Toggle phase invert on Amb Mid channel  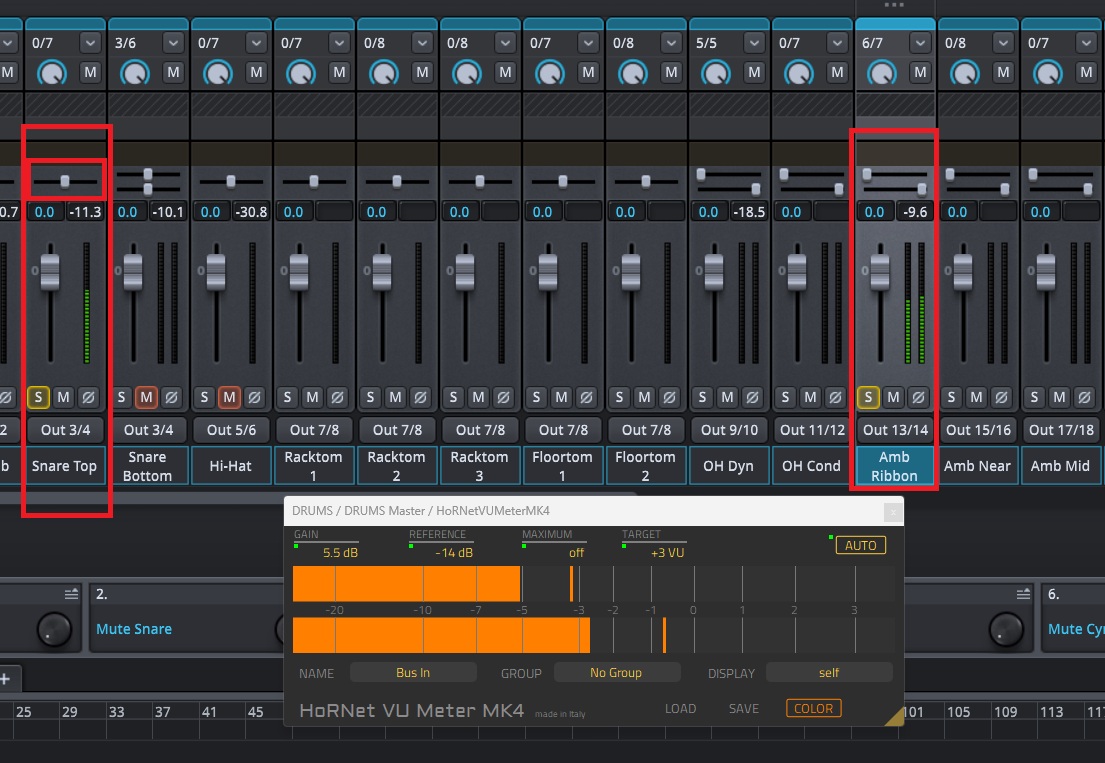[x=1085, y=397]
